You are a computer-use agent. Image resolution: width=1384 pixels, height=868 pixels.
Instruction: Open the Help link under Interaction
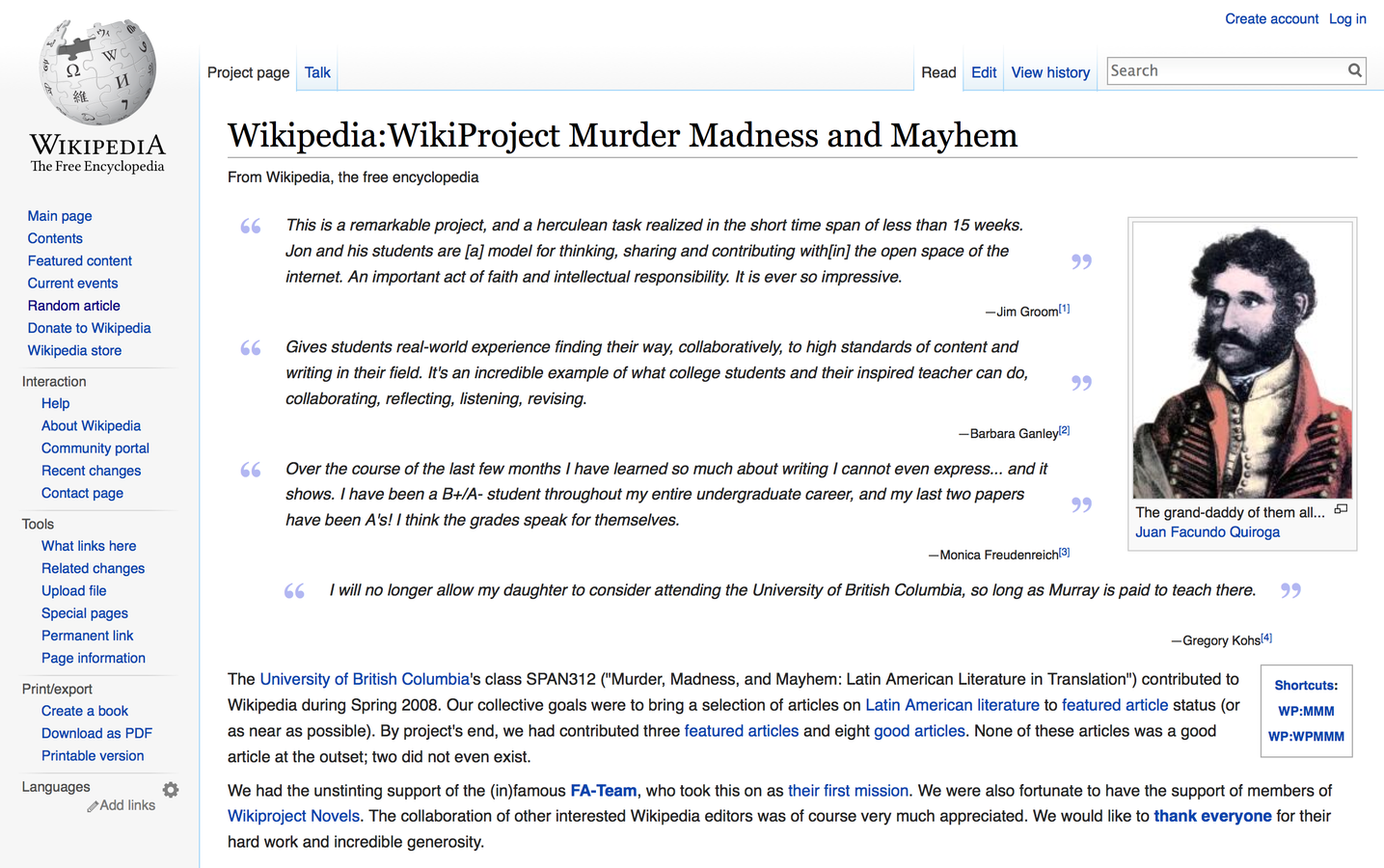pos(55,403)
